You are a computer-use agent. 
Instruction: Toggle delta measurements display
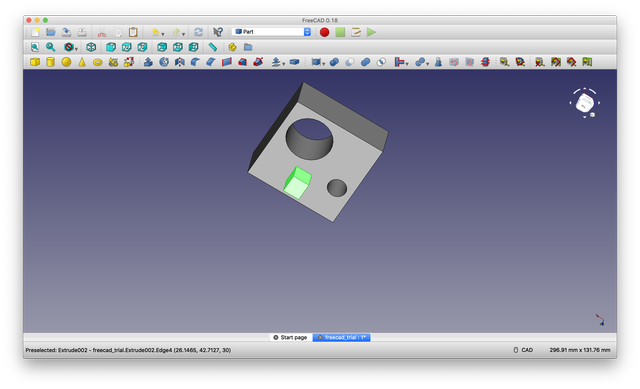coord(587,62)
